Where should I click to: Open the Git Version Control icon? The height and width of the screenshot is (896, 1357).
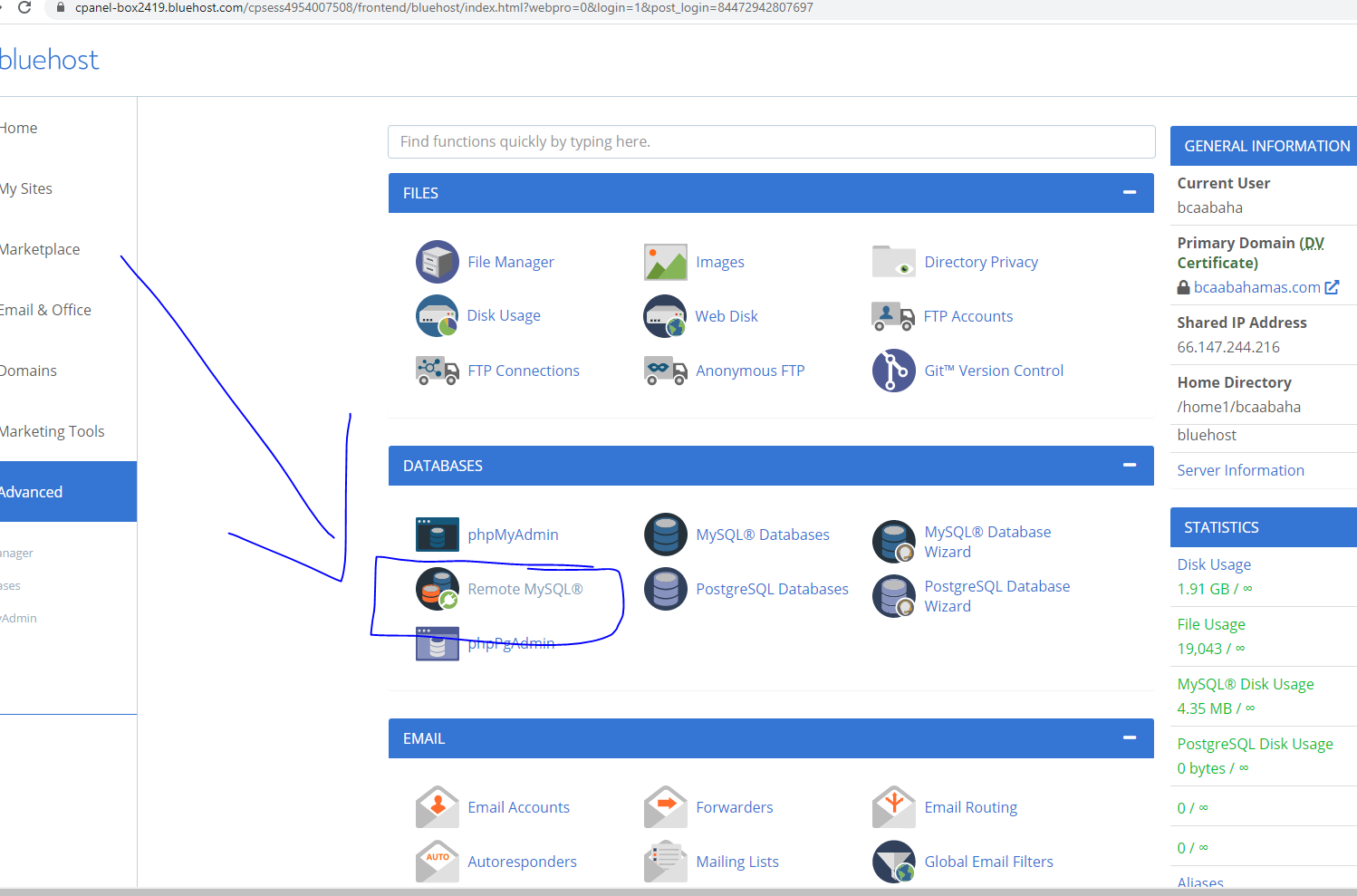[x=893, y=371]
